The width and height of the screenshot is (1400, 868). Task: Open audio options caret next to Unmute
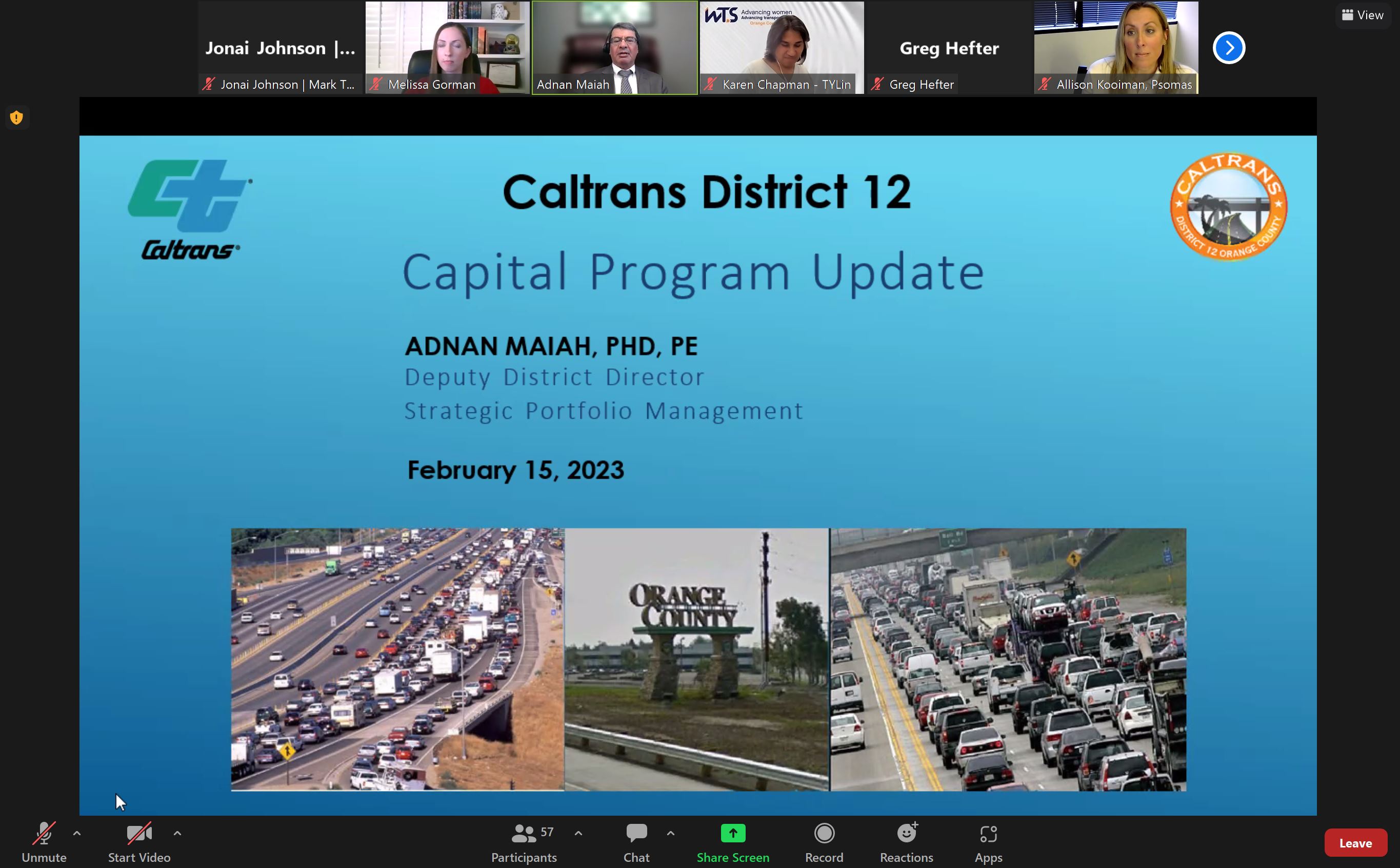77,833
